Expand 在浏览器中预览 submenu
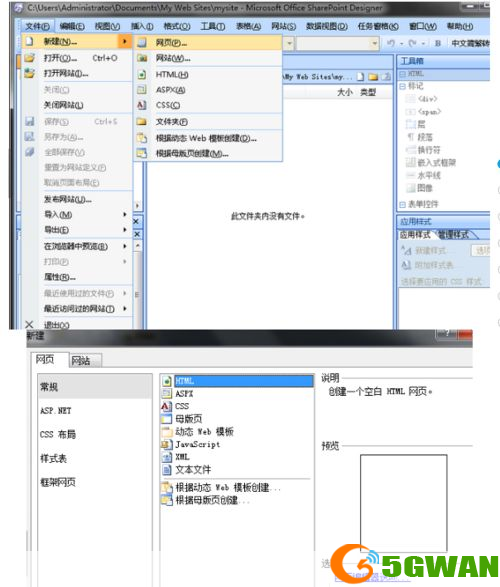The width and height of the screenshot is (500, 587). (76, 246)
